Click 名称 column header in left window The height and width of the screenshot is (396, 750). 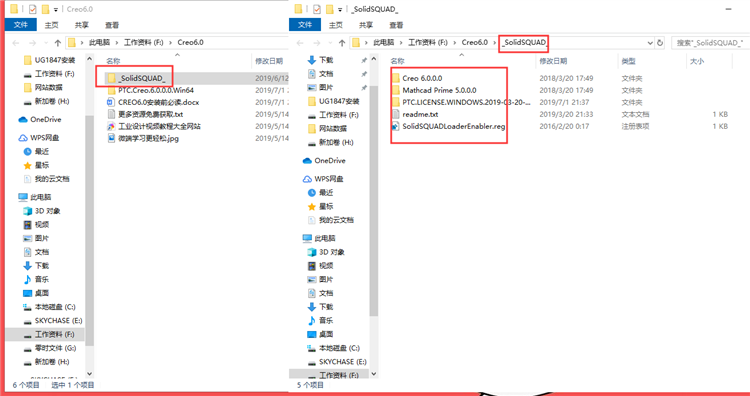(113, 61)
